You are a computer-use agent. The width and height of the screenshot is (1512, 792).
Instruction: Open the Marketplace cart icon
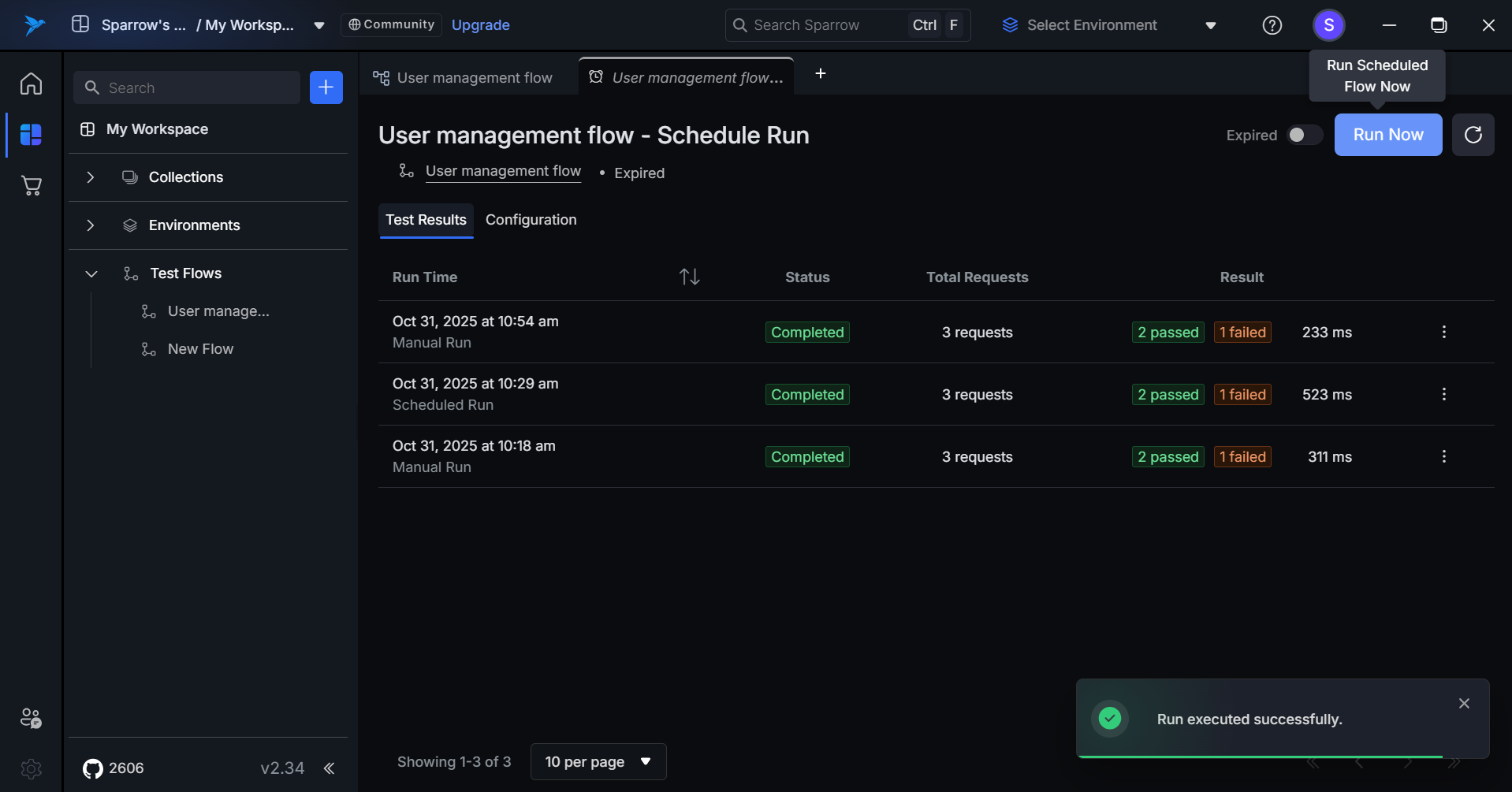31,186
